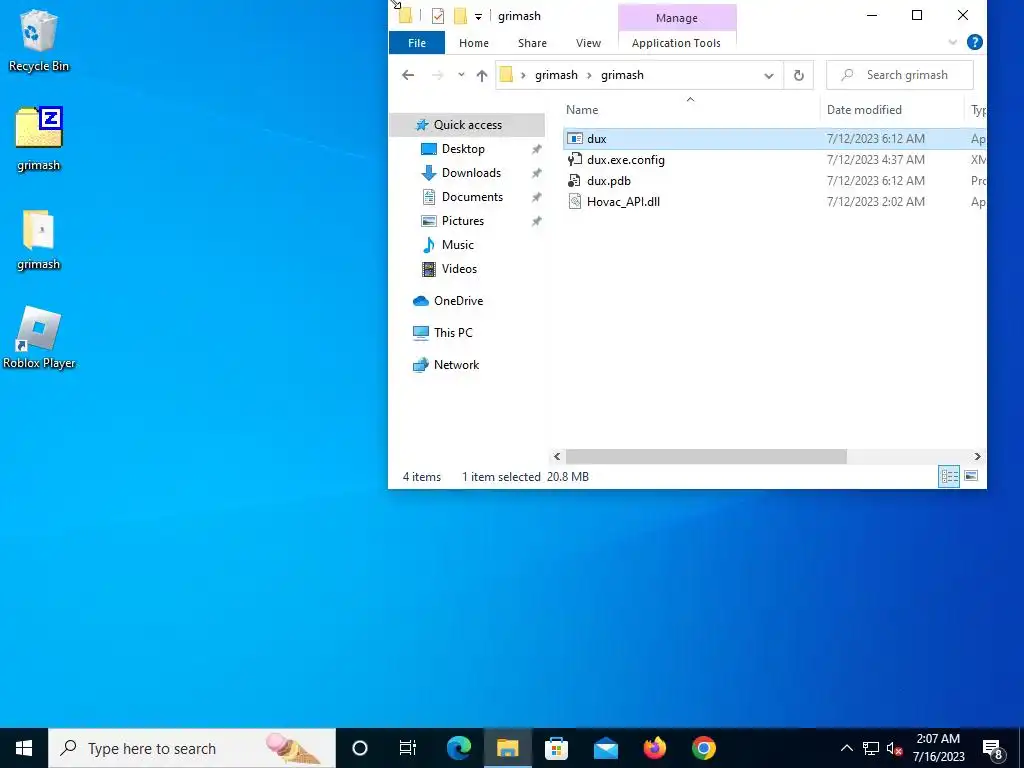Open Documents in the navigation pane
Screen dimensions: 1024x768
(472, 197)
